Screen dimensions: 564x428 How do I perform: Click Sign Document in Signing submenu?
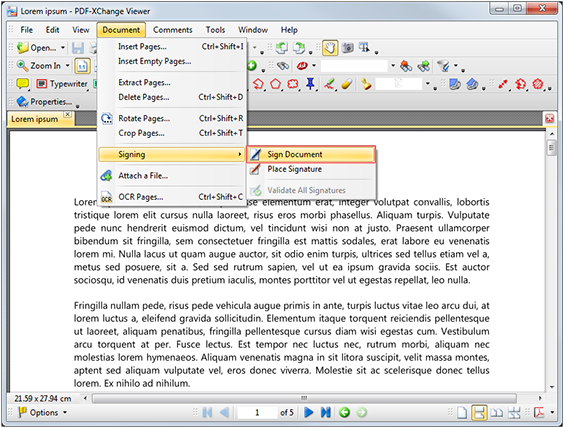311,154
